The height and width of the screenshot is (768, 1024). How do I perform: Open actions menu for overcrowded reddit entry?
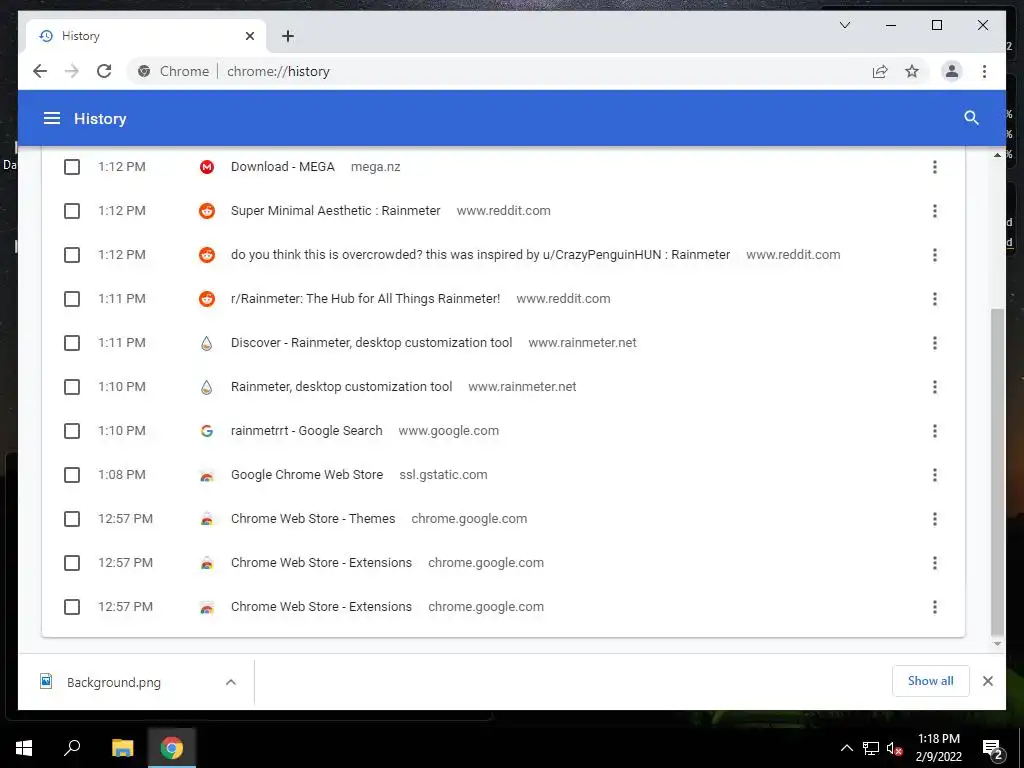click(x=935, y=255)
